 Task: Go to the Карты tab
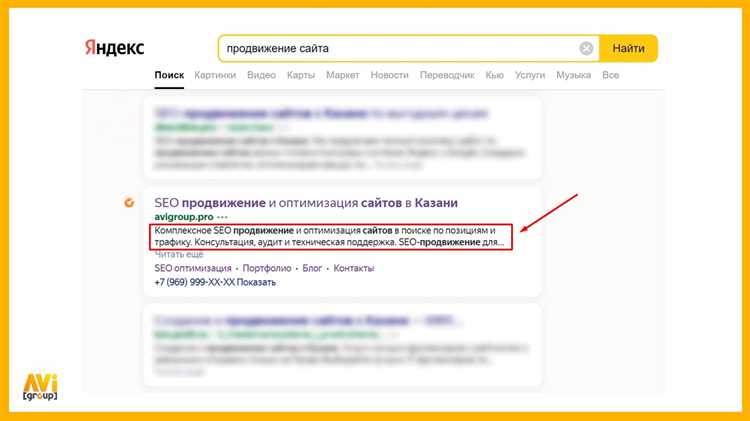tap(301, 75)
